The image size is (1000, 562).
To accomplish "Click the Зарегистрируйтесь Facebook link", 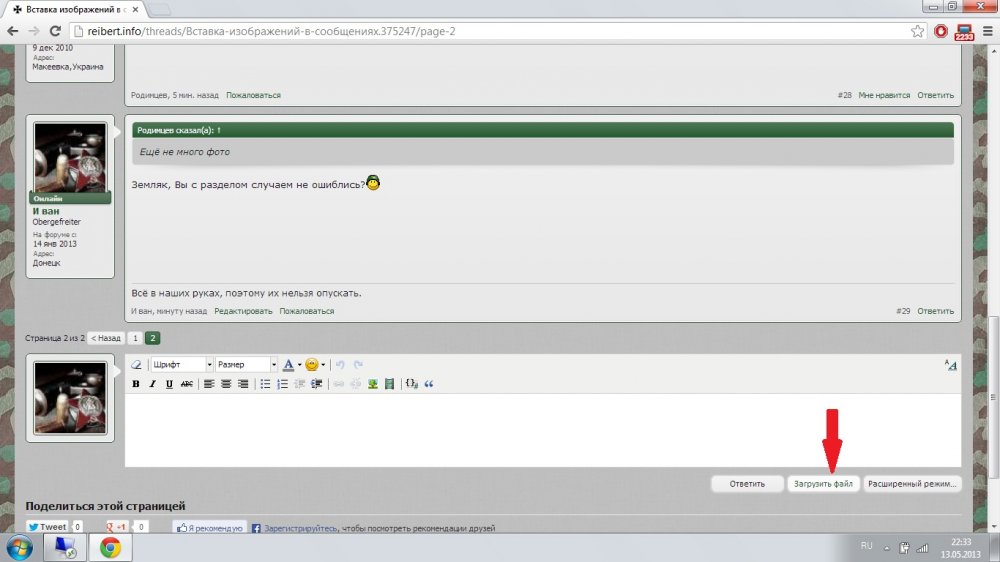I will [x=300, y=528].
